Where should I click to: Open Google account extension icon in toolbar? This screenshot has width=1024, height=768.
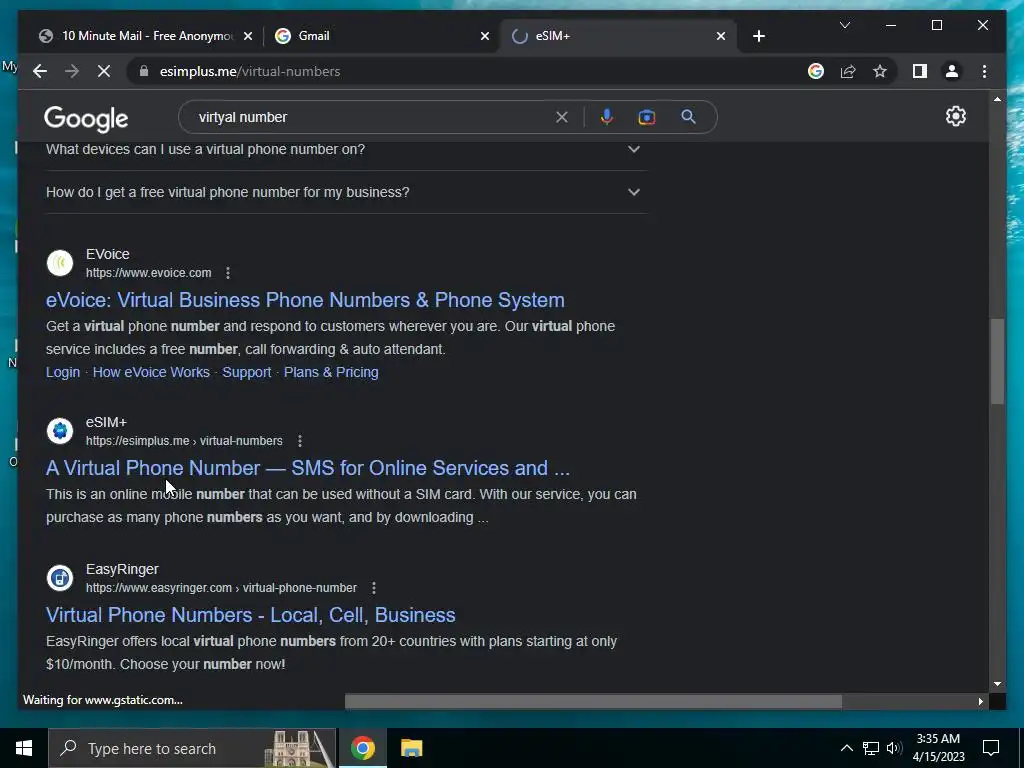(816, 71)
